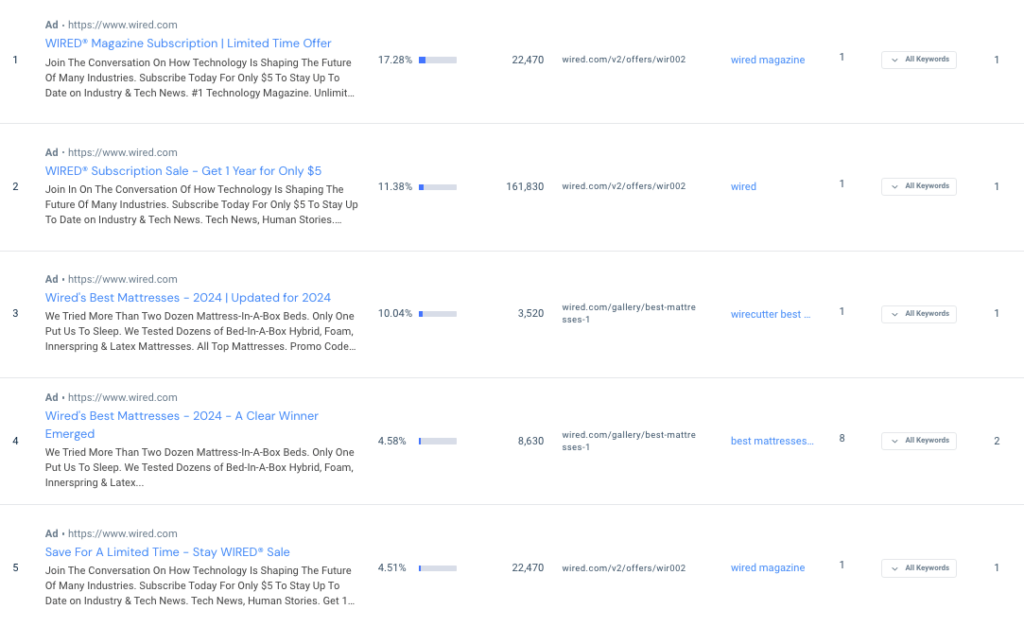Click the 11.38% traffic share bar
Screen dimensions: 1024x627
(437, 187)
